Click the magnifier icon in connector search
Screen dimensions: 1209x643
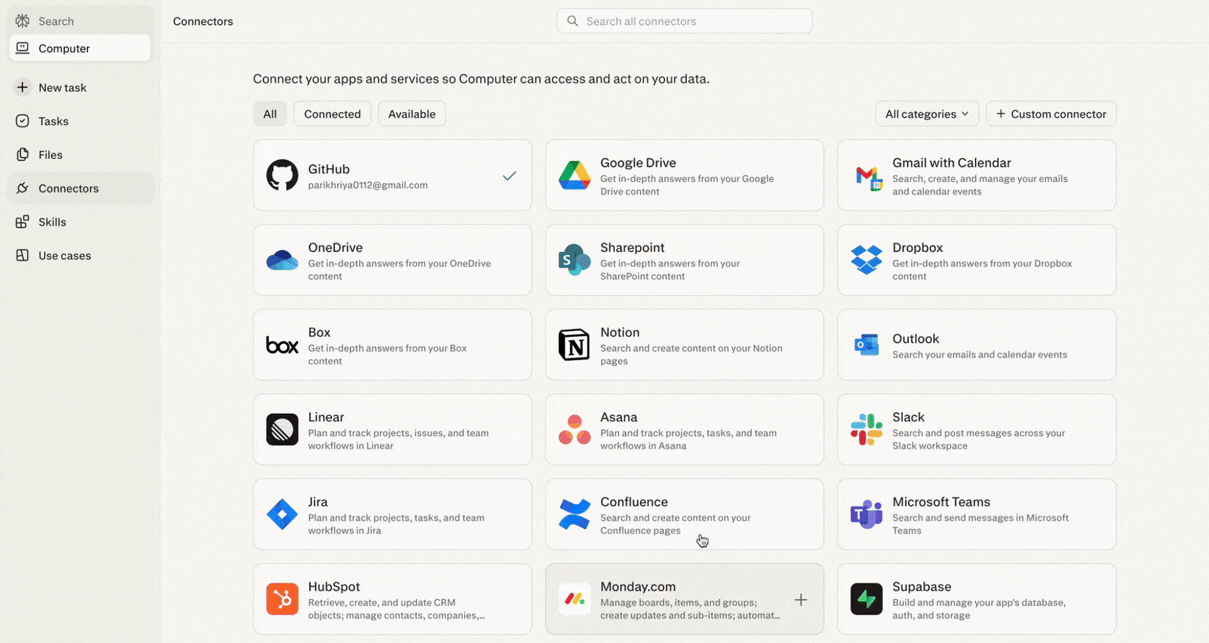[572, 21]
